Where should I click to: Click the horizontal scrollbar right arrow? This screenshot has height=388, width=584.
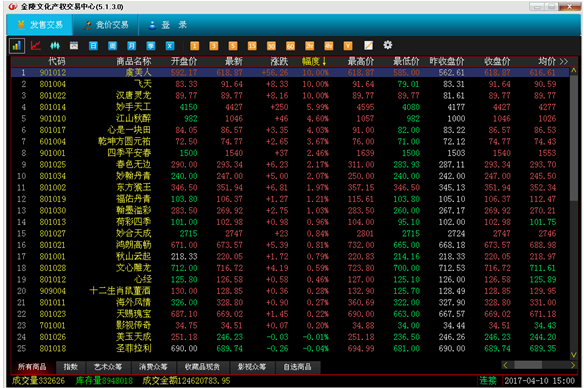pyautogui.click(x=573, y=365)
